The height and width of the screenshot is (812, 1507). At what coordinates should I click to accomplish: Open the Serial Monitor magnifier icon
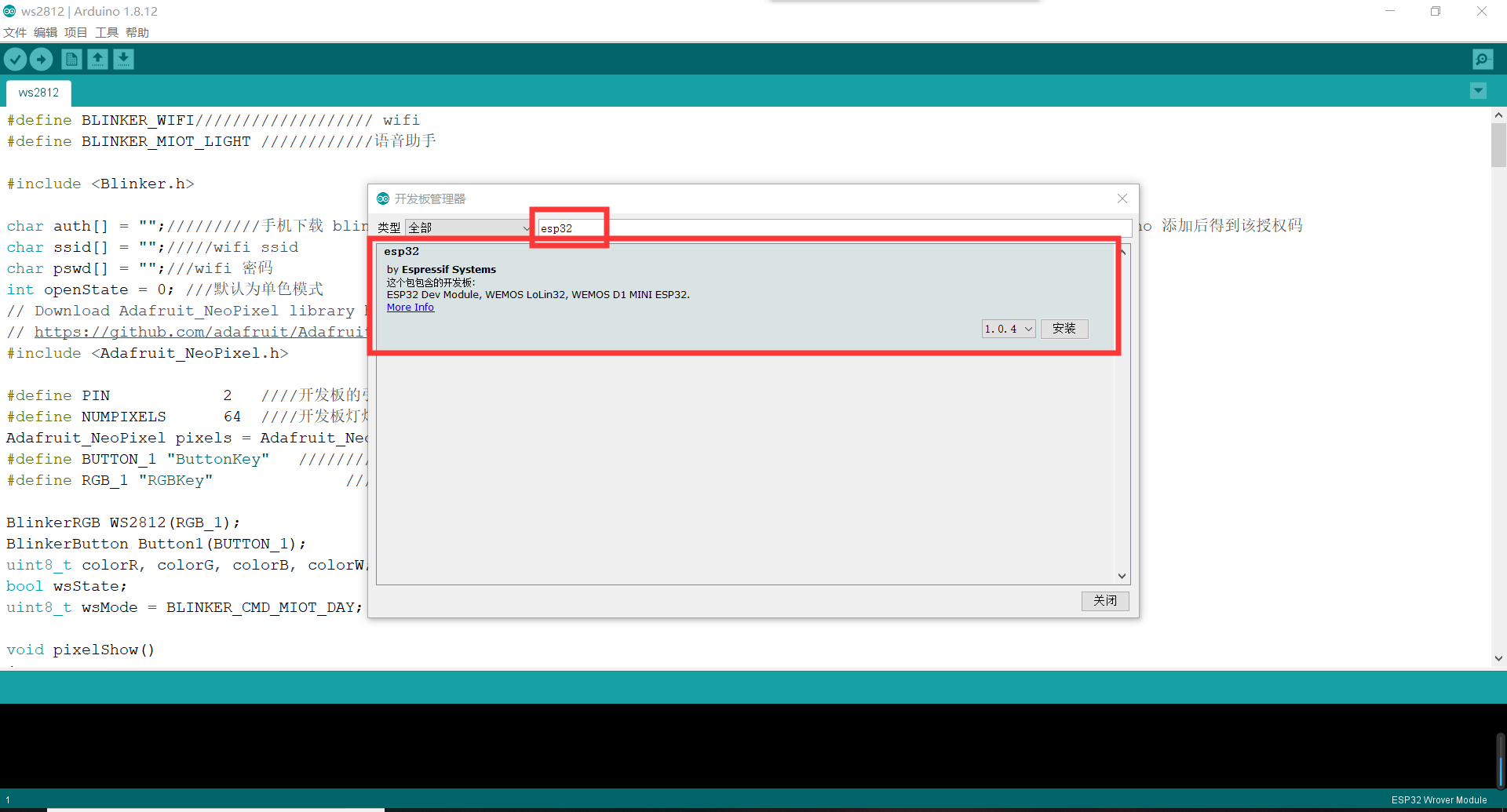coord(1483,59)
